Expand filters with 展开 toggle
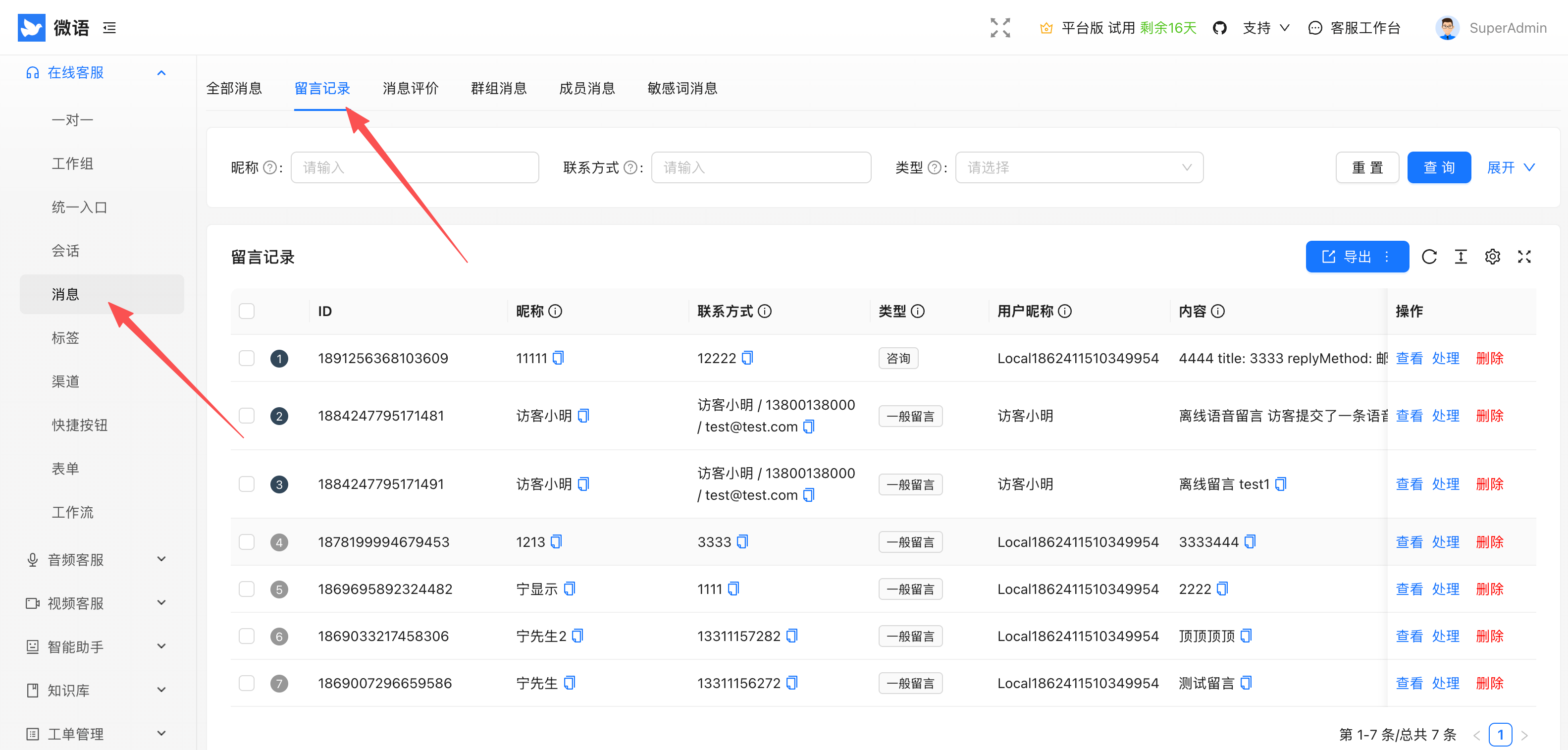Screen dimensions: 1568x750 [x=1511, y=167]
